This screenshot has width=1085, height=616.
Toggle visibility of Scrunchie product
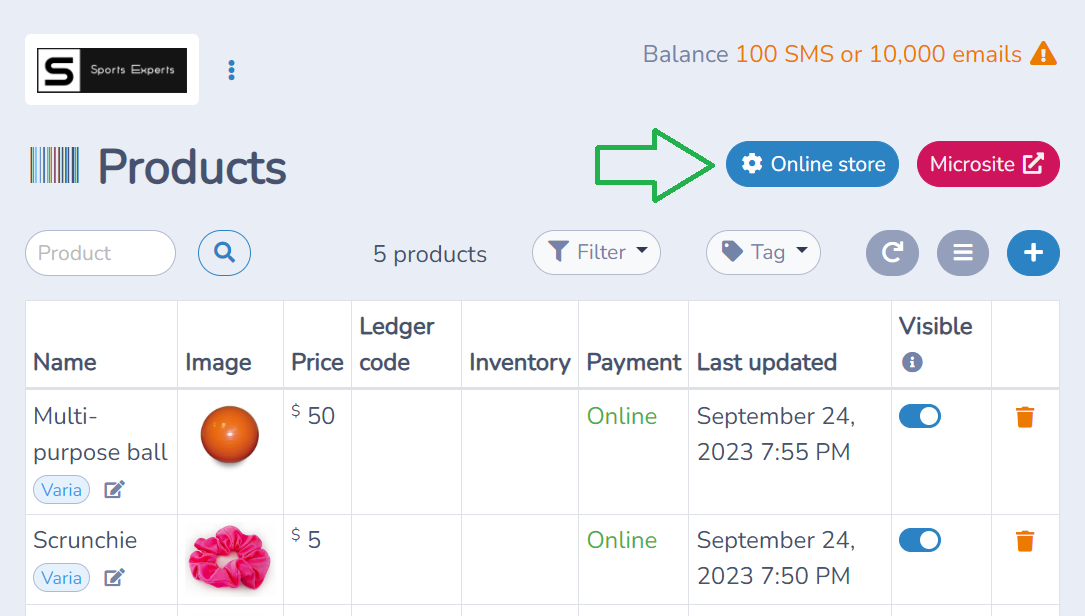pyautogui.click(x=920, y=541)
